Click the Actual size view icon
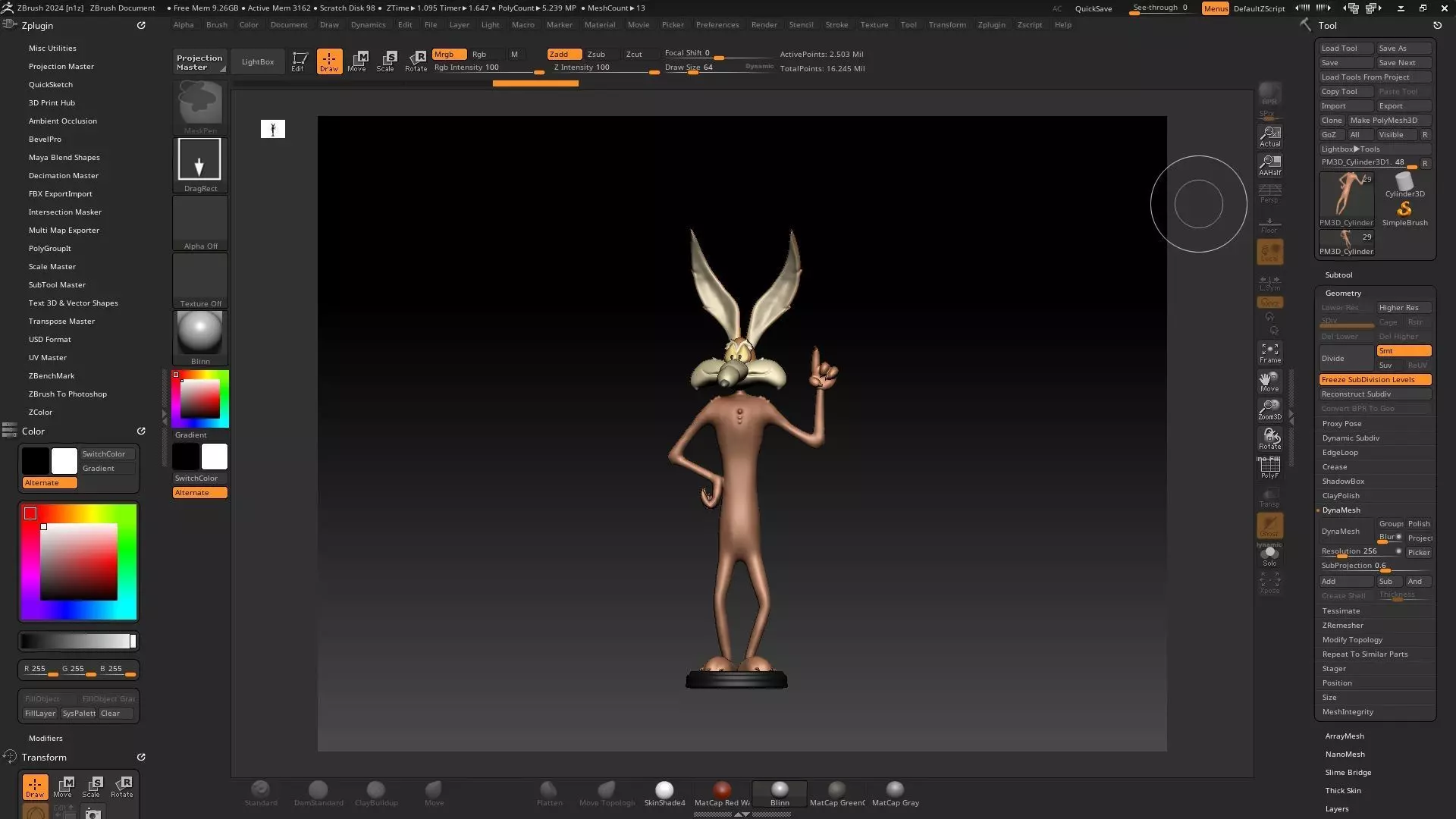 (x=1269, y=136)
